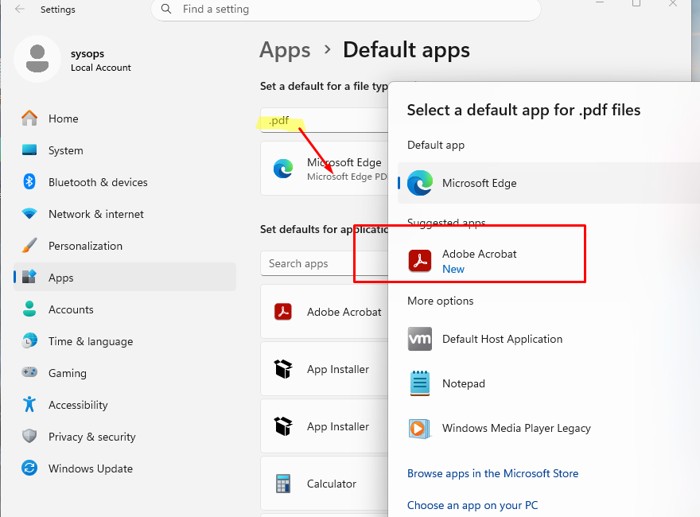Click the Notepad icon in More options
This screenshot has width=700, height=517.
420,383
